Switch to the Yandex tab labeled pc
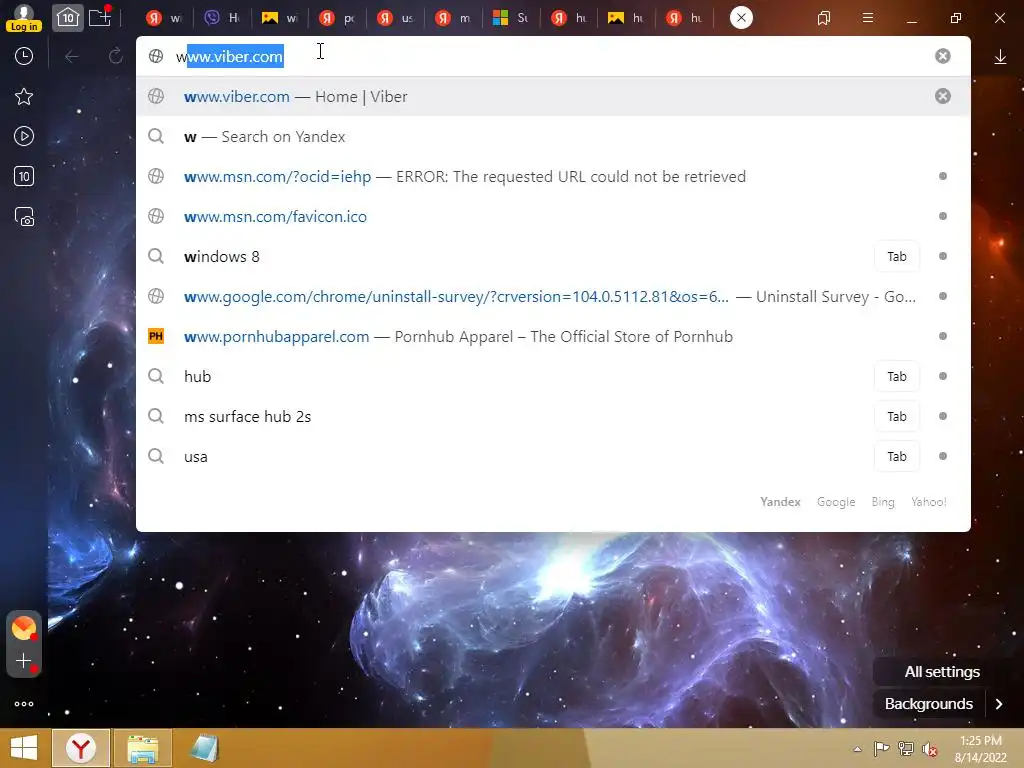 pos(338,18)
